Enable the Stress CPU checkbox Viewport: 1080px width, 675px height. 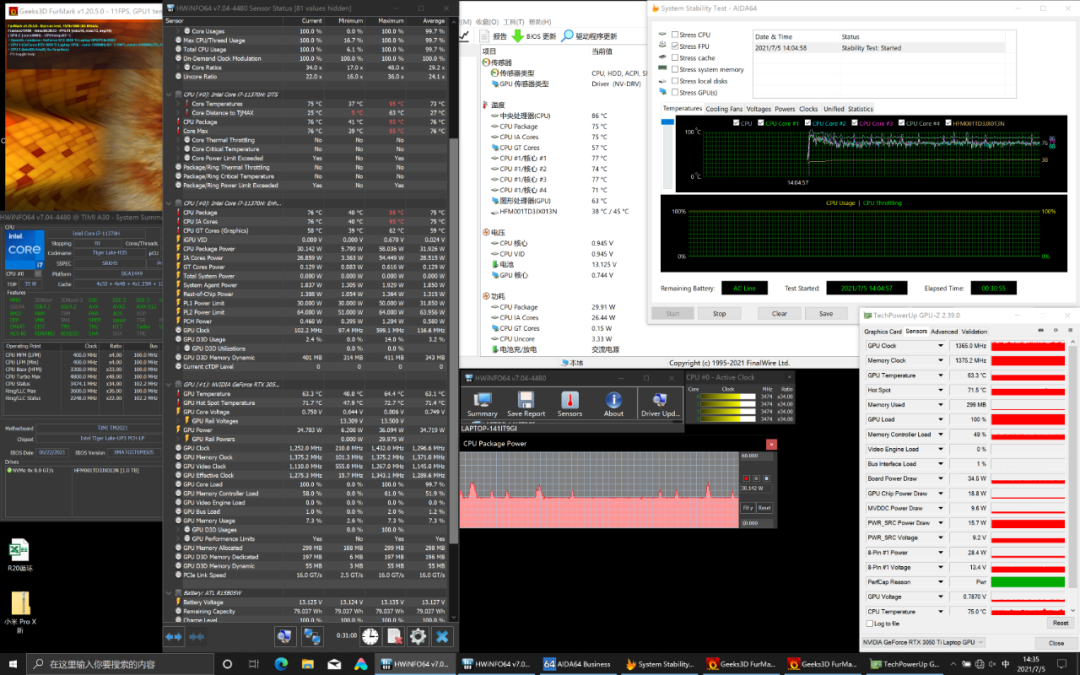pos(674,35)
